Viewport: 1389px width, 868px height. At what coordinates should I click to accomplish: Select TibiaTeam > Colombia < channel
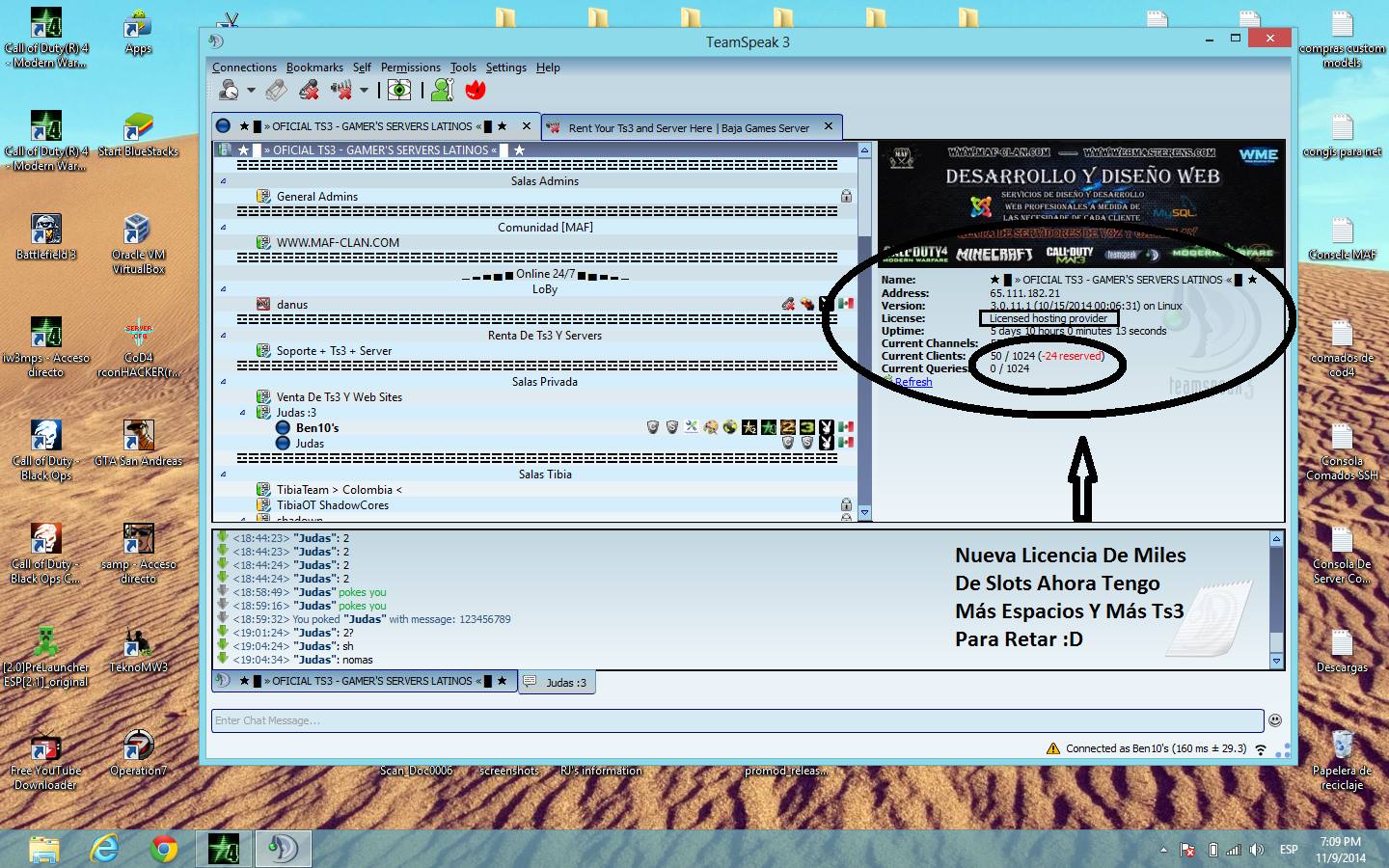point(339,490)
